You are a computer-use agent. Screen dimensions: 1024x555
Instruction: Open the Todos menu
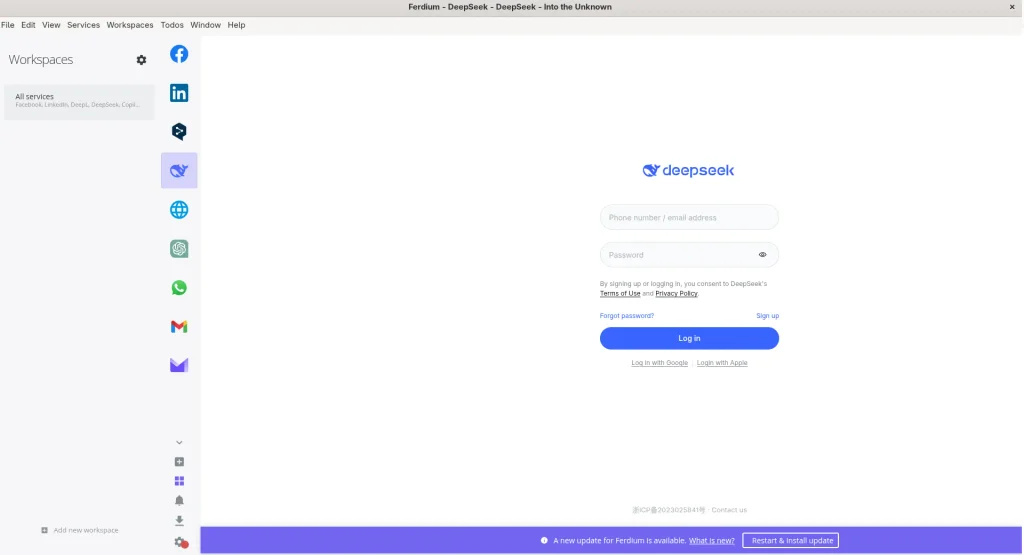pyautogui.click(x=172, y=25)
